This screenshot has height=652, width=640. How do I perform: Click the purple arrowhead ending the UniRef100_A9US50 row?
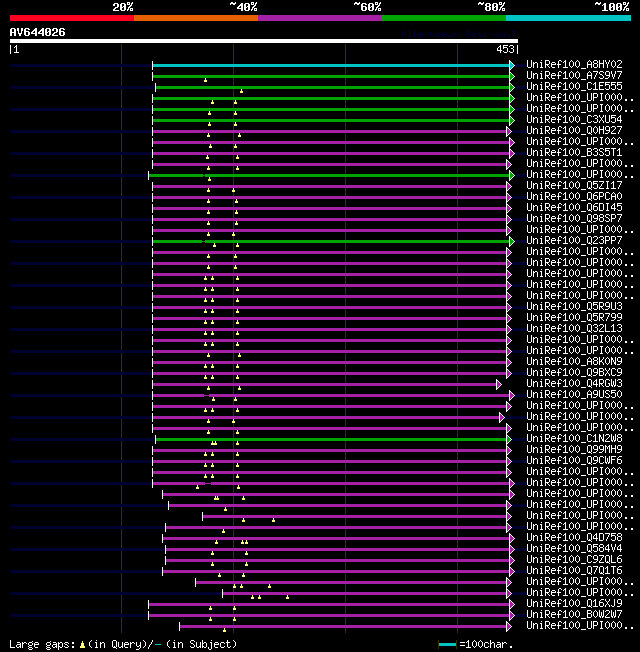pyautogui.click(x=512, y=395)
